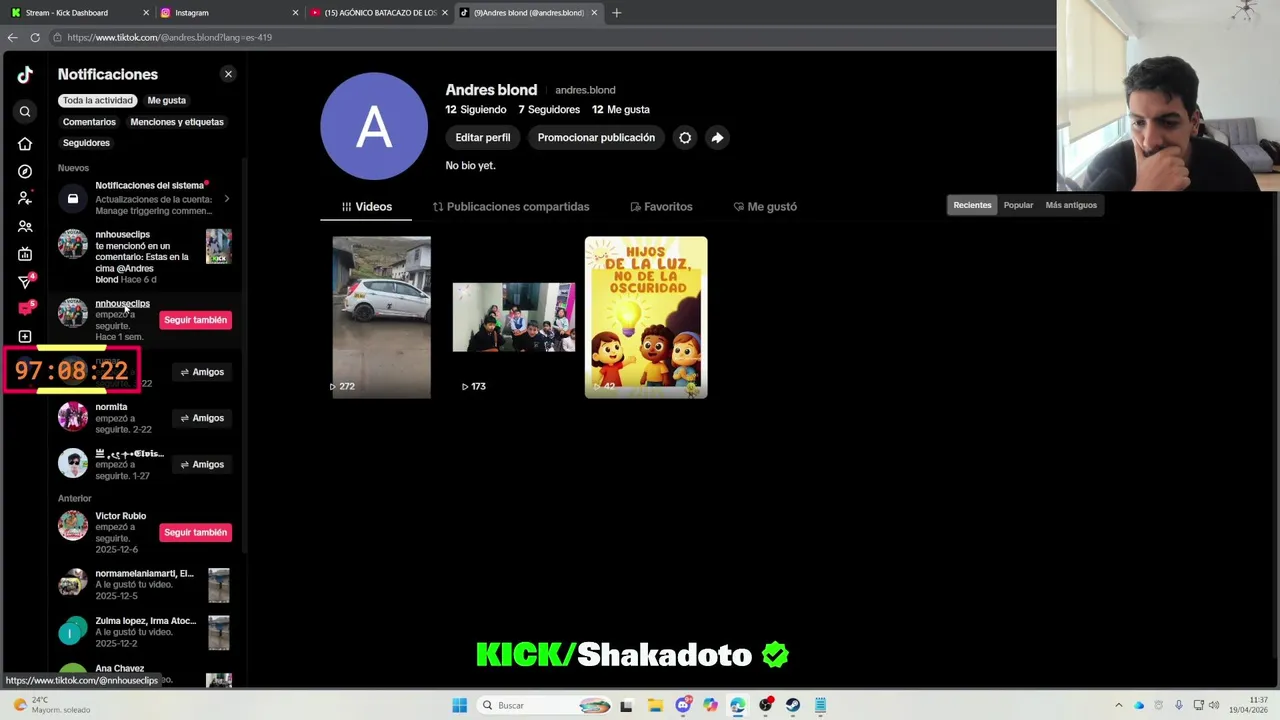Select the Me gusta notifications filter
The width and height of the screenshot is (1280, 720).
(167, 100)
